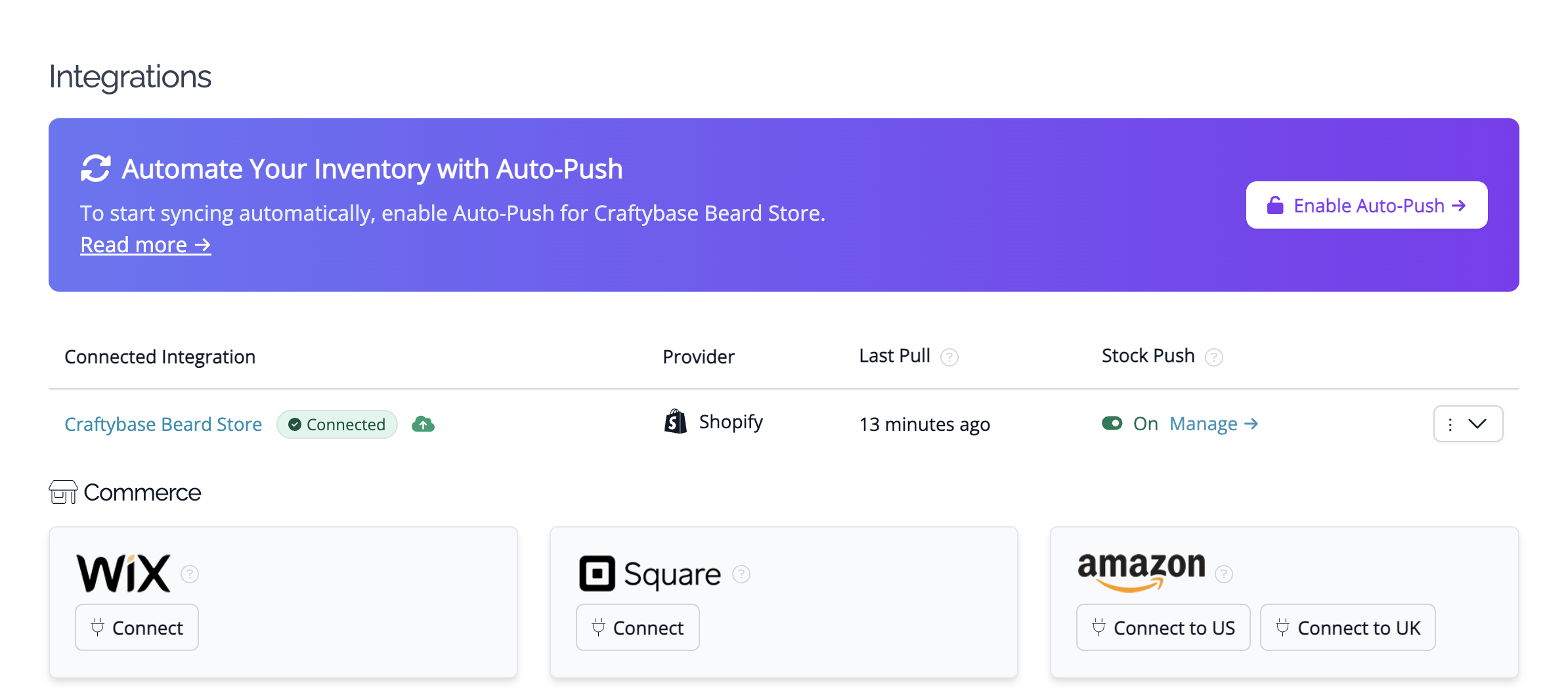Click Connect to US for Amazon
Viewport: 1568px width, 695px height.
point(1163,627)
